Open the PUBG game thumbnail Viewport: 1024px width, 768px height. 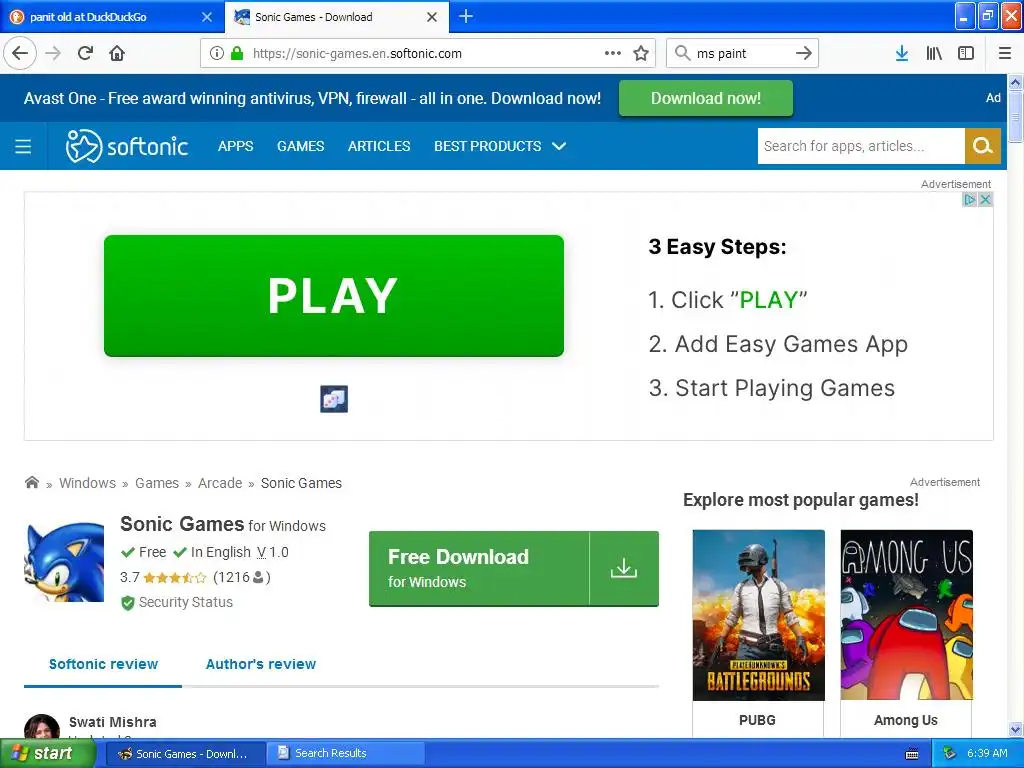coord(758,615)
